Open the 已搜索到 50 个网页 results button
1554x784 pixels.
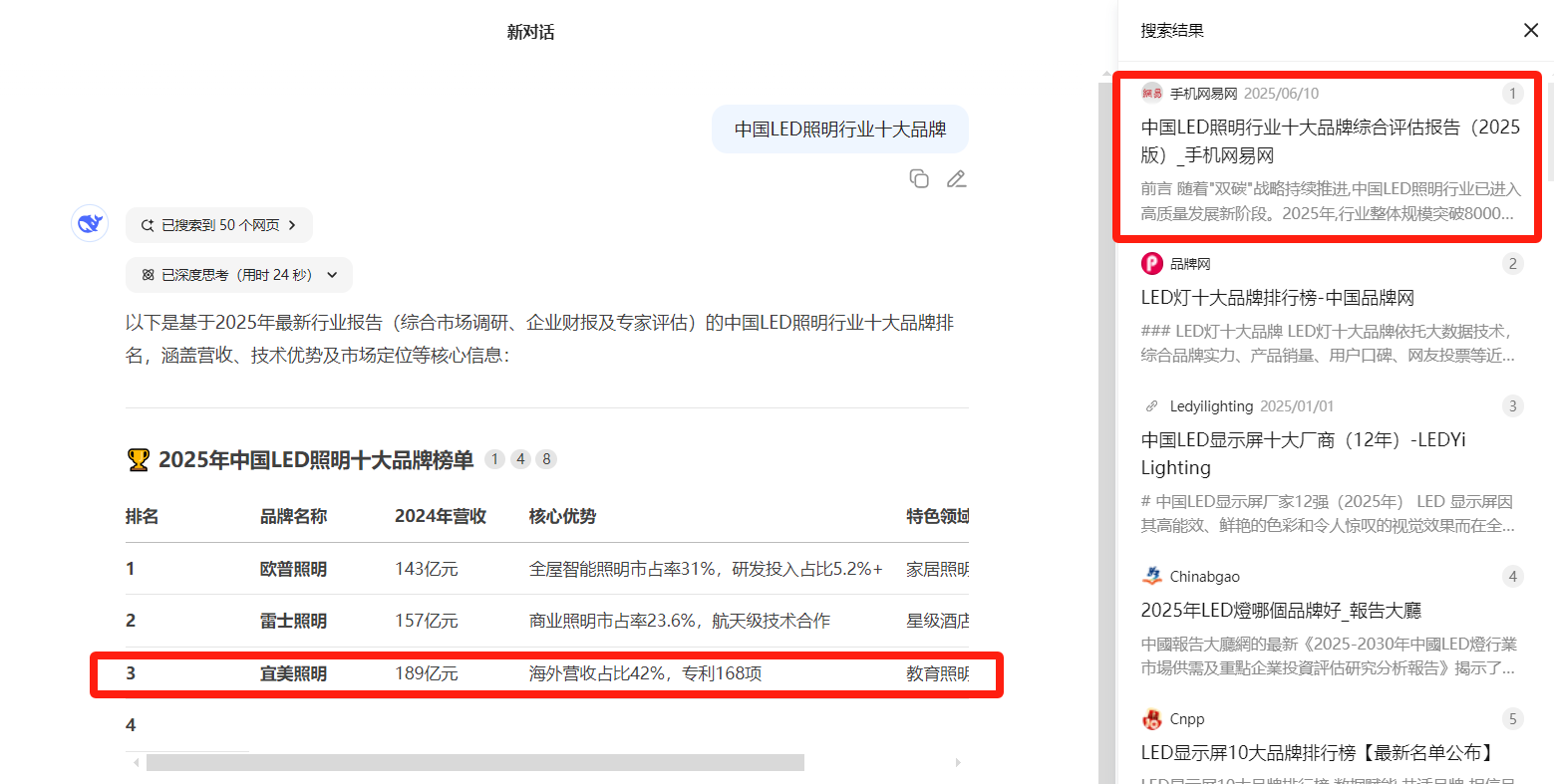click(219, 225)
